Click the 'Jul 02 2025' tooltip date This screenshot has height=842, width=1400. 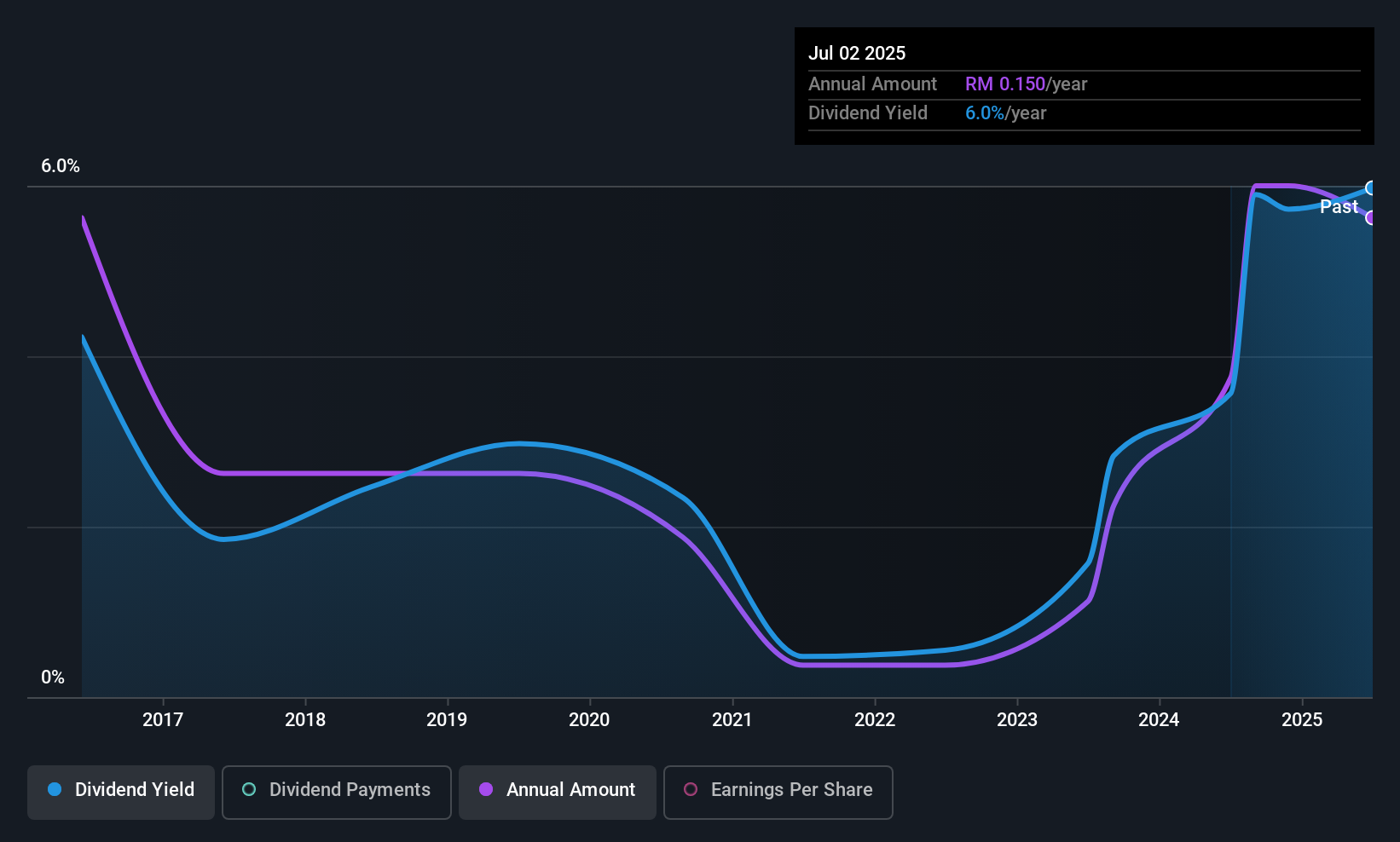(x=857, y=53)
